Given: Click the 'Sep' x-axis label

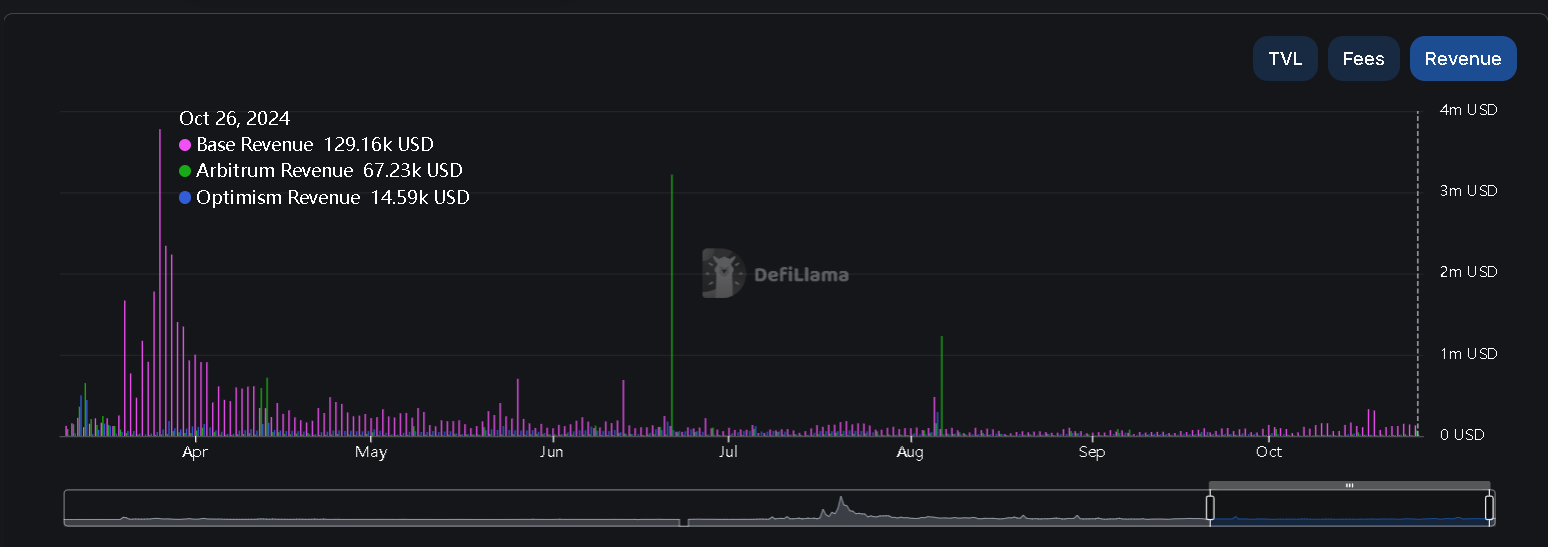Looking at the screenshot, I should (1092, 452).
